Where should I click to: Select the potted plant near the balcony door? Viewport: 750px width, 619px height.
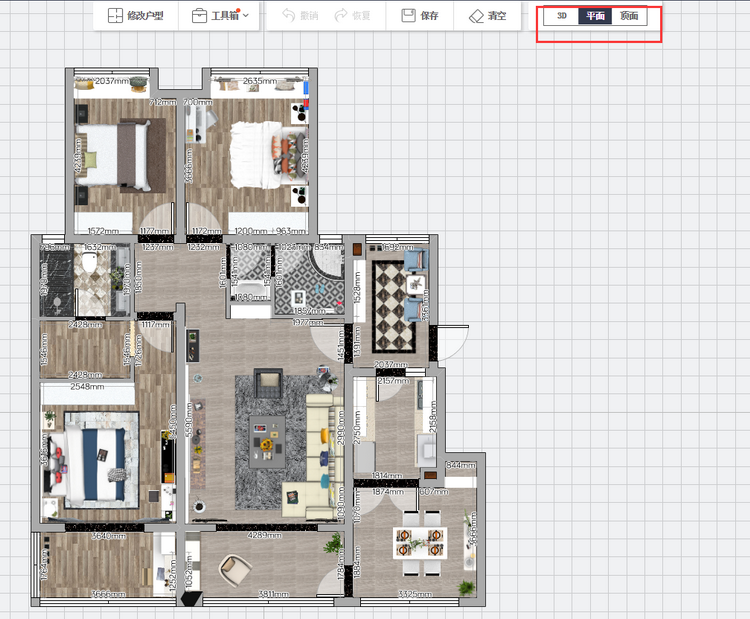tap(334, 544)
